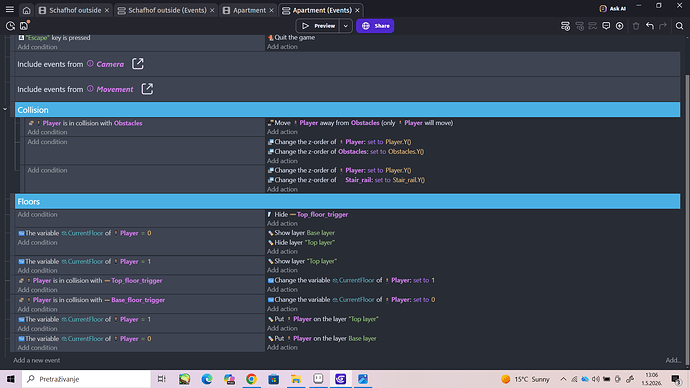Image resolution: width=690 pixels, height=388 pixels.
Task: Click the circular add-other-event icon
Action: 620,26
